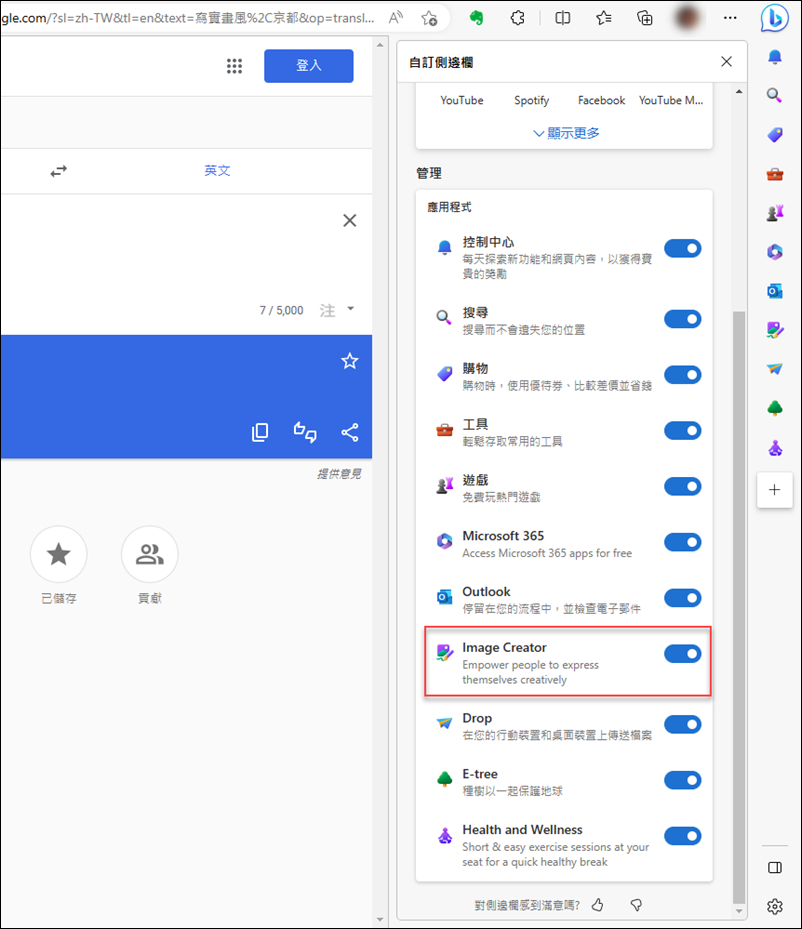Close the 自訂側邊欄 panel
The width and height of the screenshot is (802, 929).
726,62
